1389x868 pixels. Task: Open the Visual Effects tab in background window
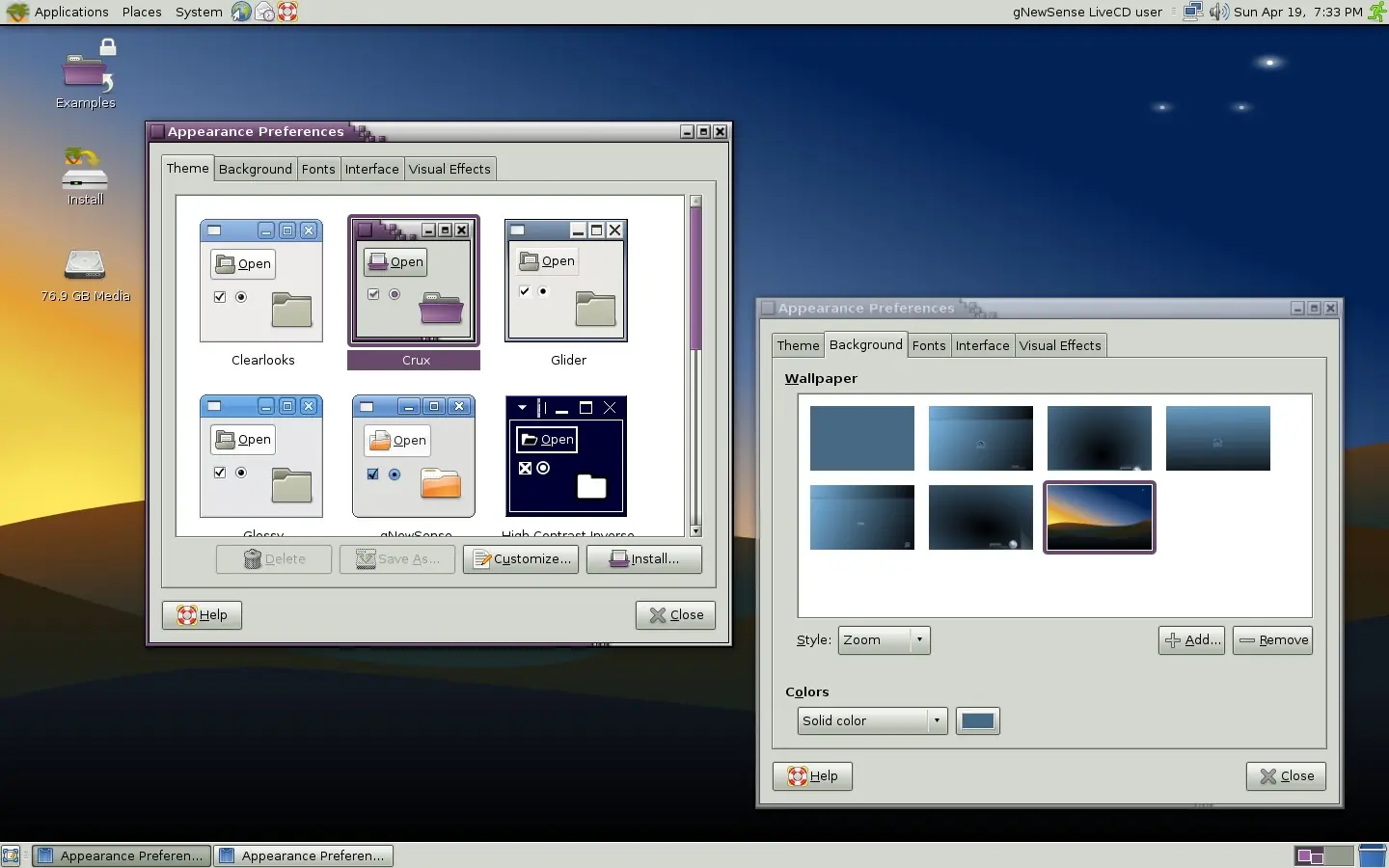[1060, 346]
